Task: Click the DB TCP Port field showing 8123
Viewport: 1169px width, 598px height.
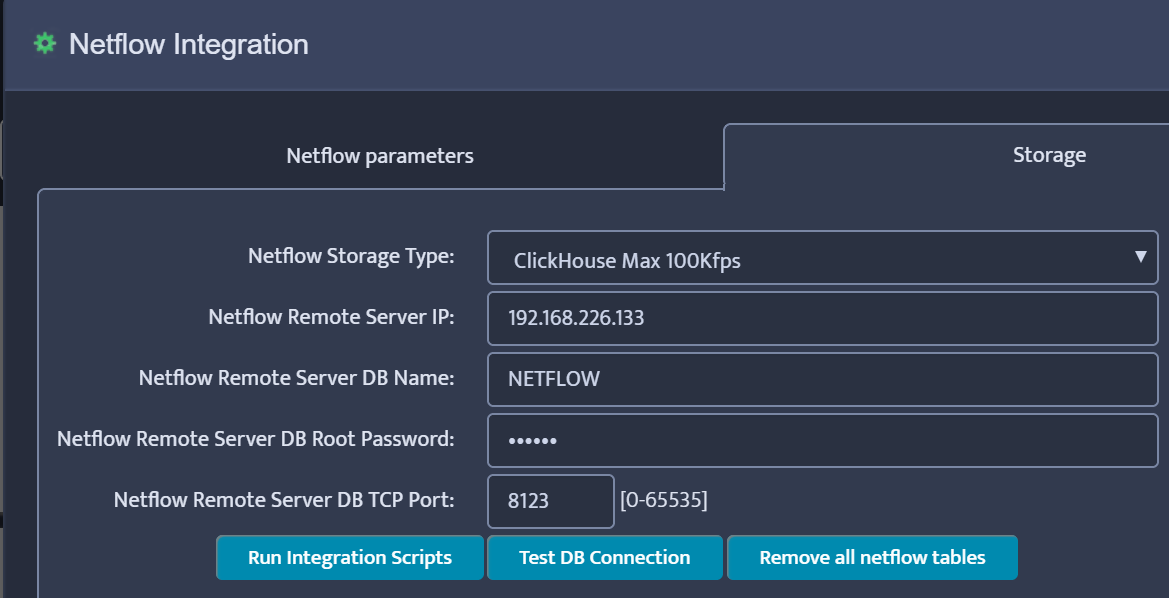Action: coord(551,501)
